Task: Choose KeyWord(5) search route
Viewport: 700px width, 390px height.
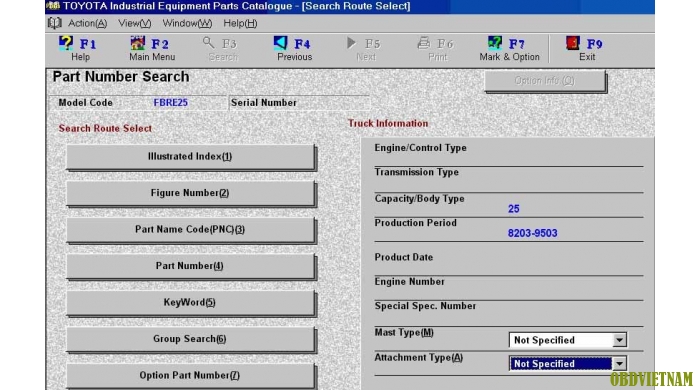Action: coord(191,303)
